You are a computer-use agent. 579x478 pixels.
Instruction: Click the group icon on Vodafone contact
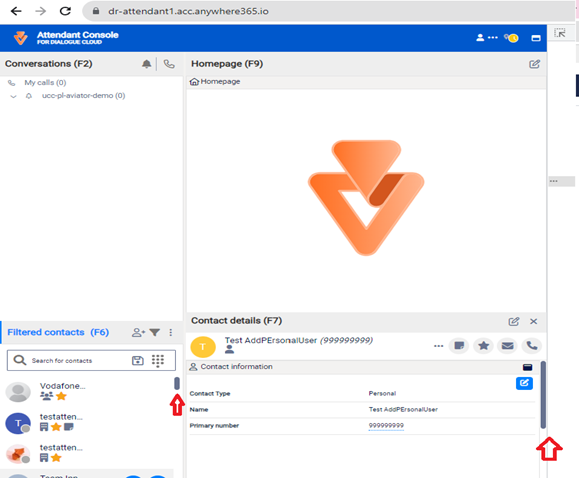pos(47,396)
